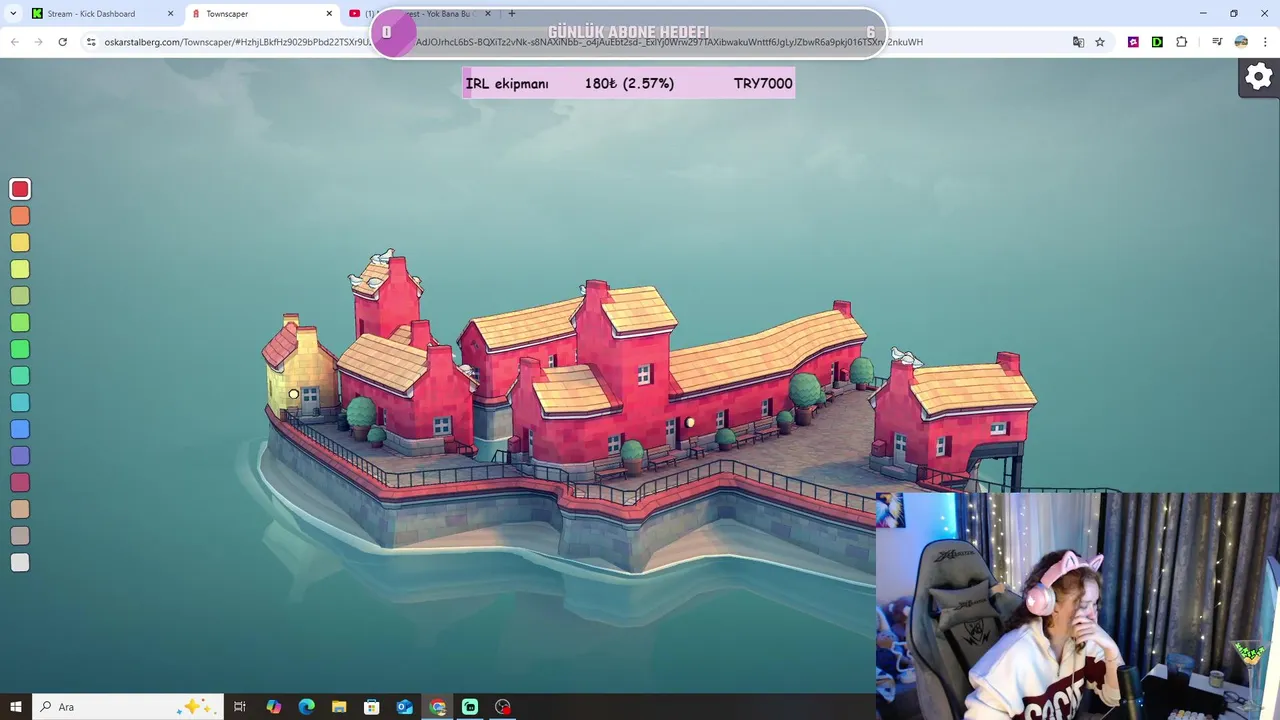Open the tab search dropdown arrow
The height and width of the screenshot is (720, 1280).
[14, 14]
